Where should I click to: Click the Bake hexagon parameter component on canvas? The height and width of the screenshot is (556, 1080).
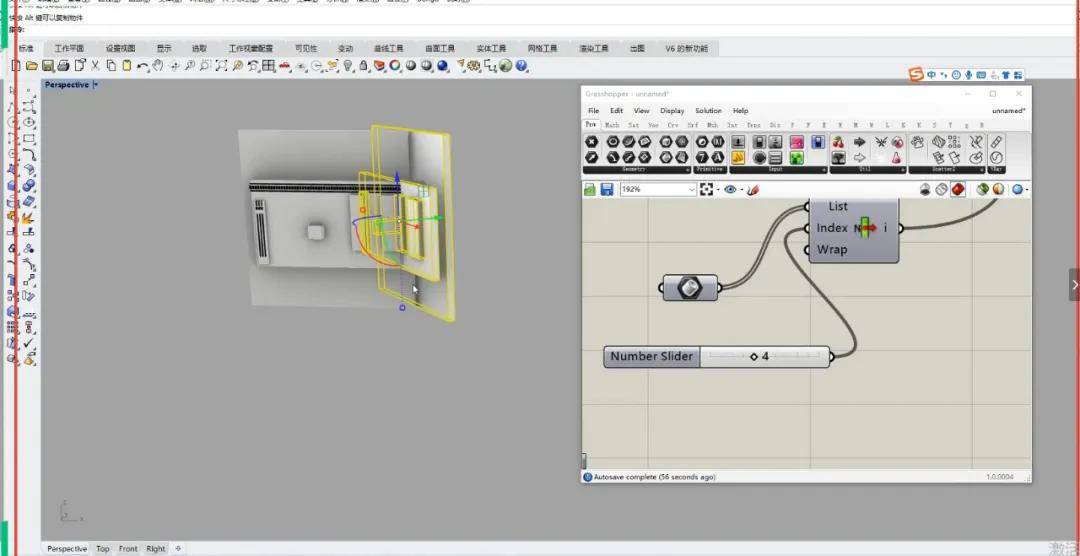point(689,288)
